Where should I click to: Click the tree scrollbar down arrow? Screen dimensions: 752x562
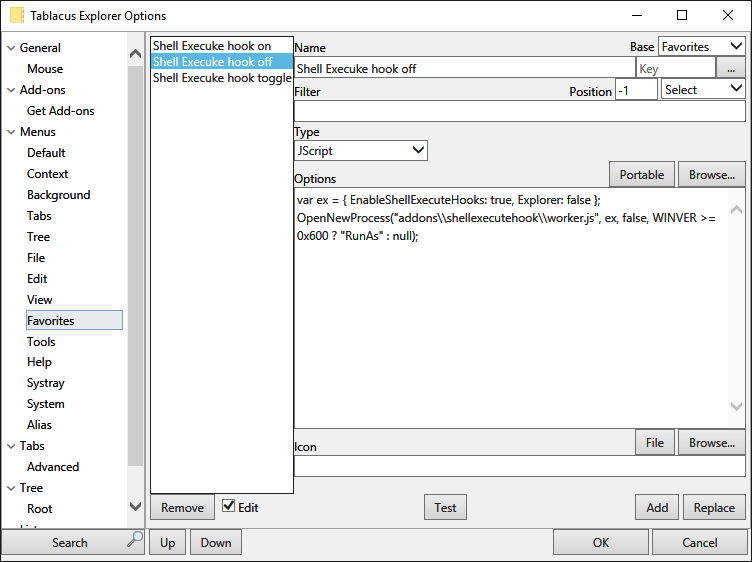coord(136,506)
